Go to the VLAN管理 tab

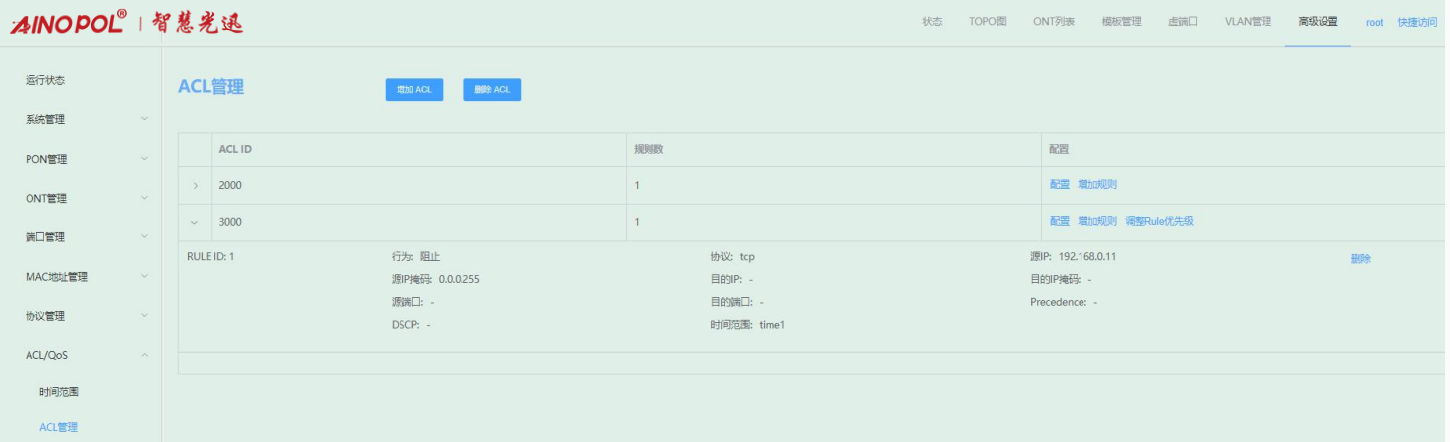pyautogui.click(x=1247, y=21)
